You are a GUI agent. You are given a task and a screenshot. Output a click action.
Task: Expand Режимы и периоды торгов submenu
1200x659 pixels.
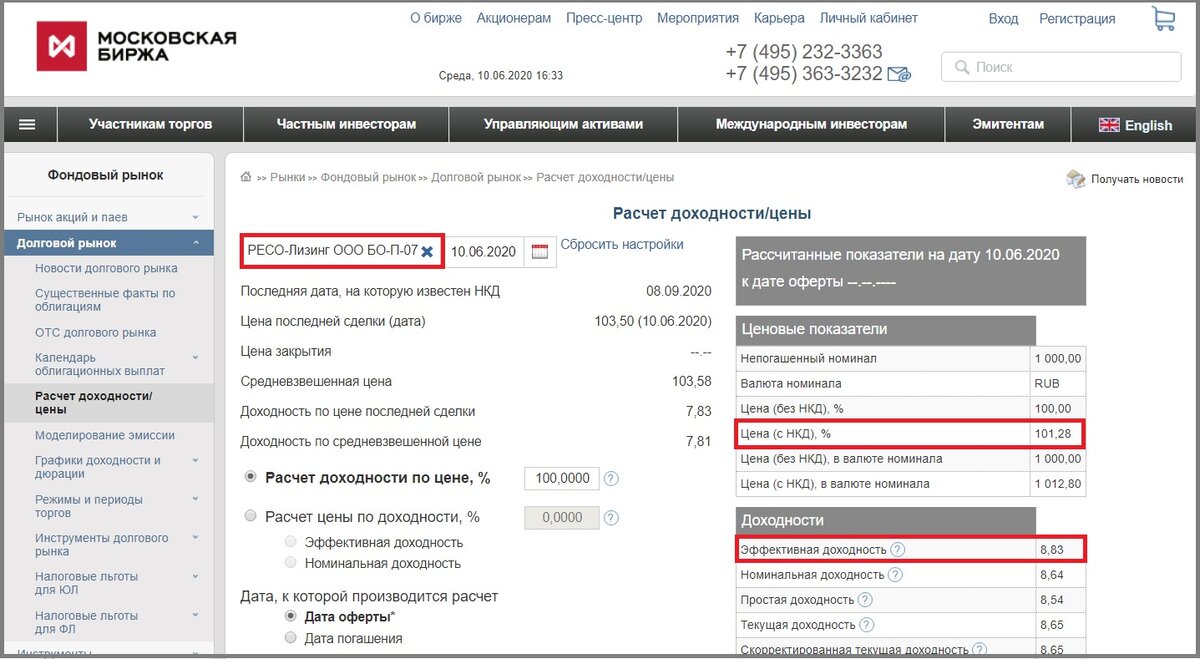pos(196,500)
